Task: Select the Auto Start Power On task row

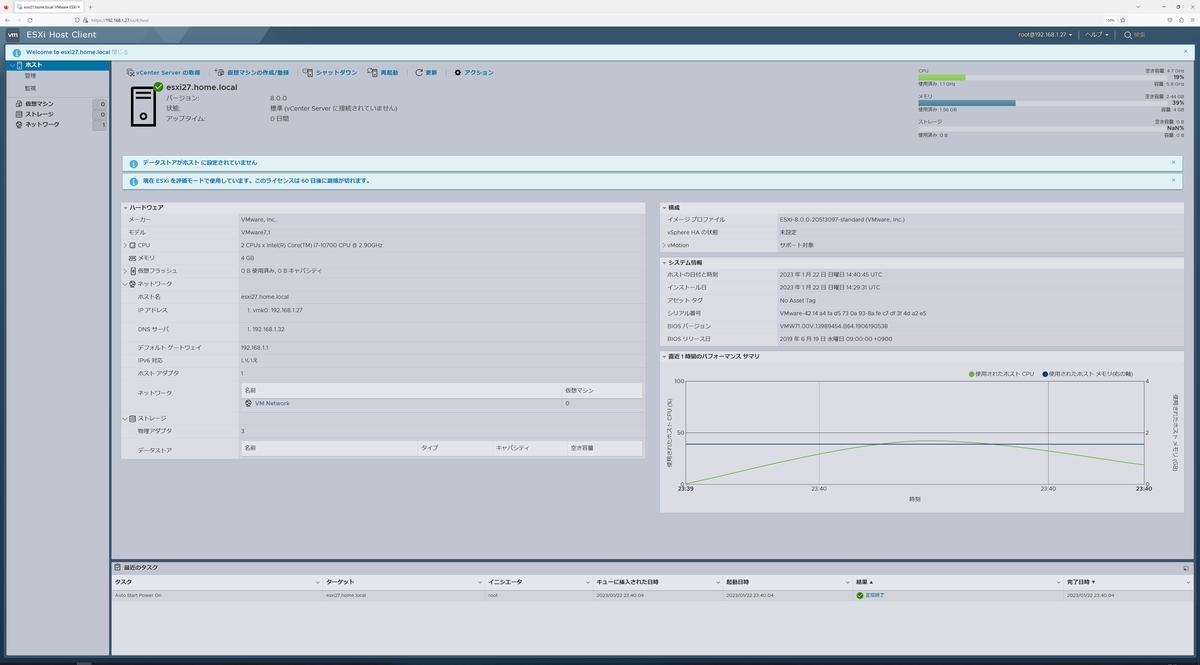Action: point(651,595)
